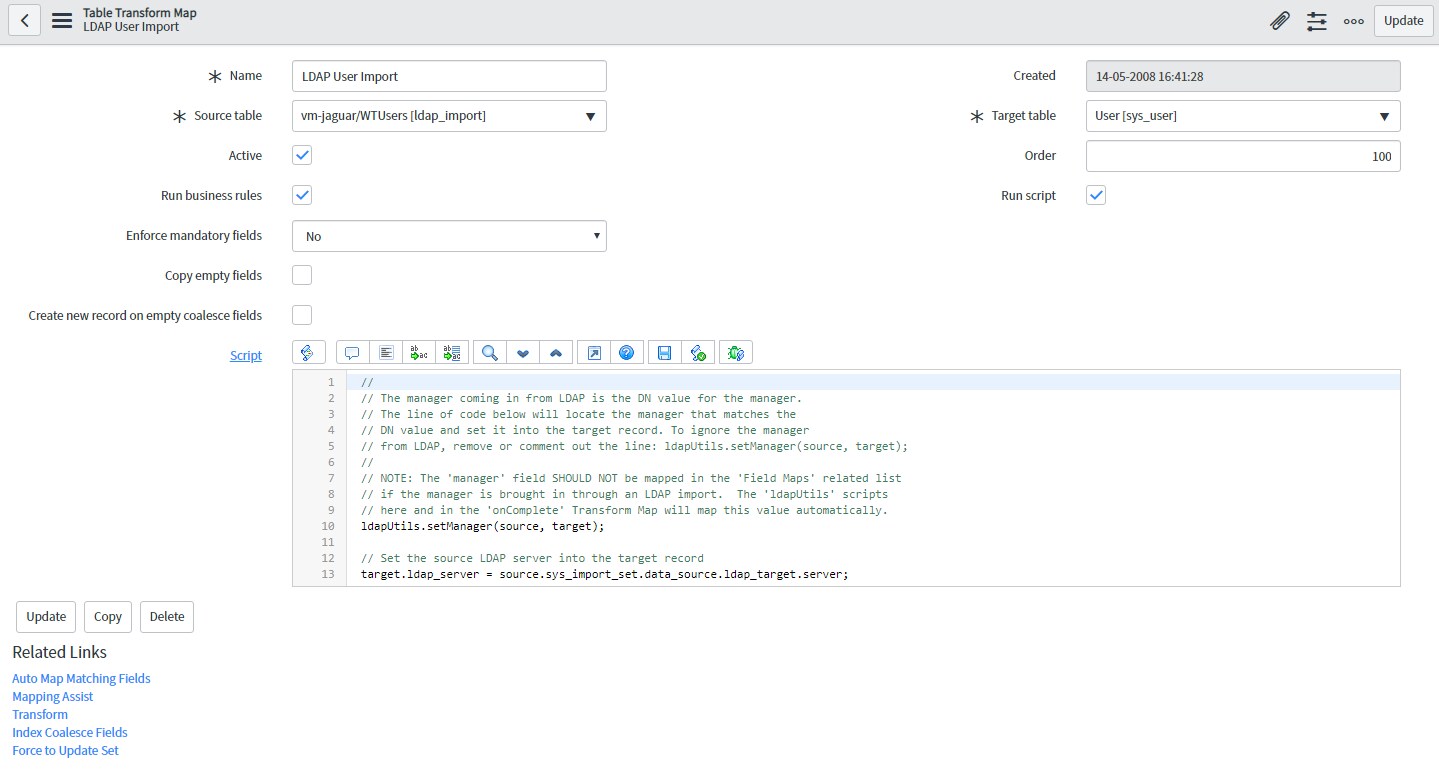The width and height of the screenshot is (1439, 770).
Task: Personalize form using the settings sliders icon
Action: [x=1317, y=20]
